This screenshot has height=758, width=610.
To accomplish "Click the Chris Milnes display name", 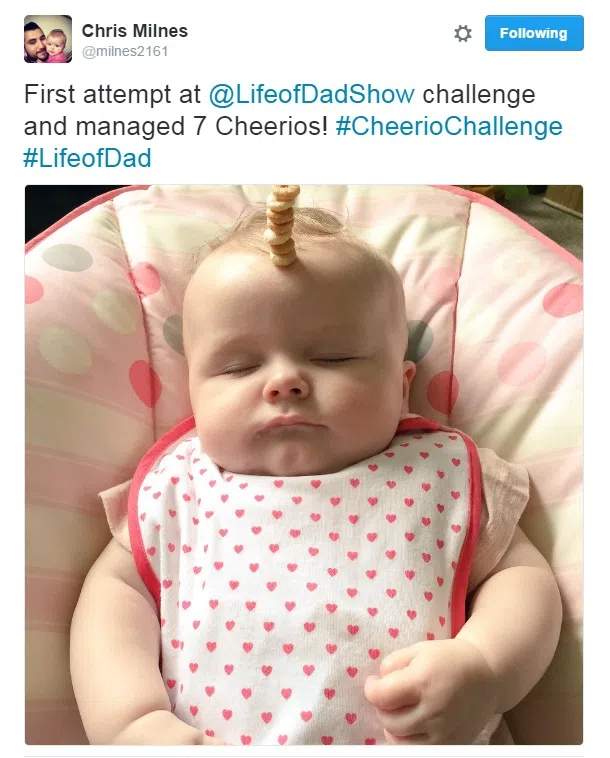I will click(x=134, y=31).
